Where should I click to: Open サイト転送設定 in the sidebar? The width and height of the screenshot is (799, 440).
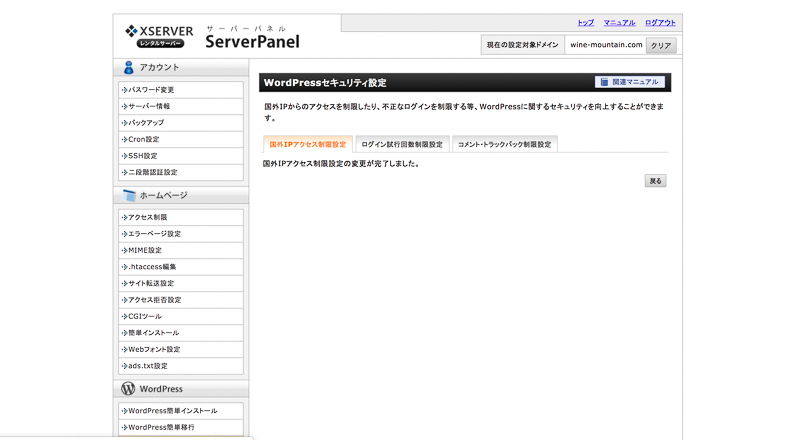tap(181, 283)
